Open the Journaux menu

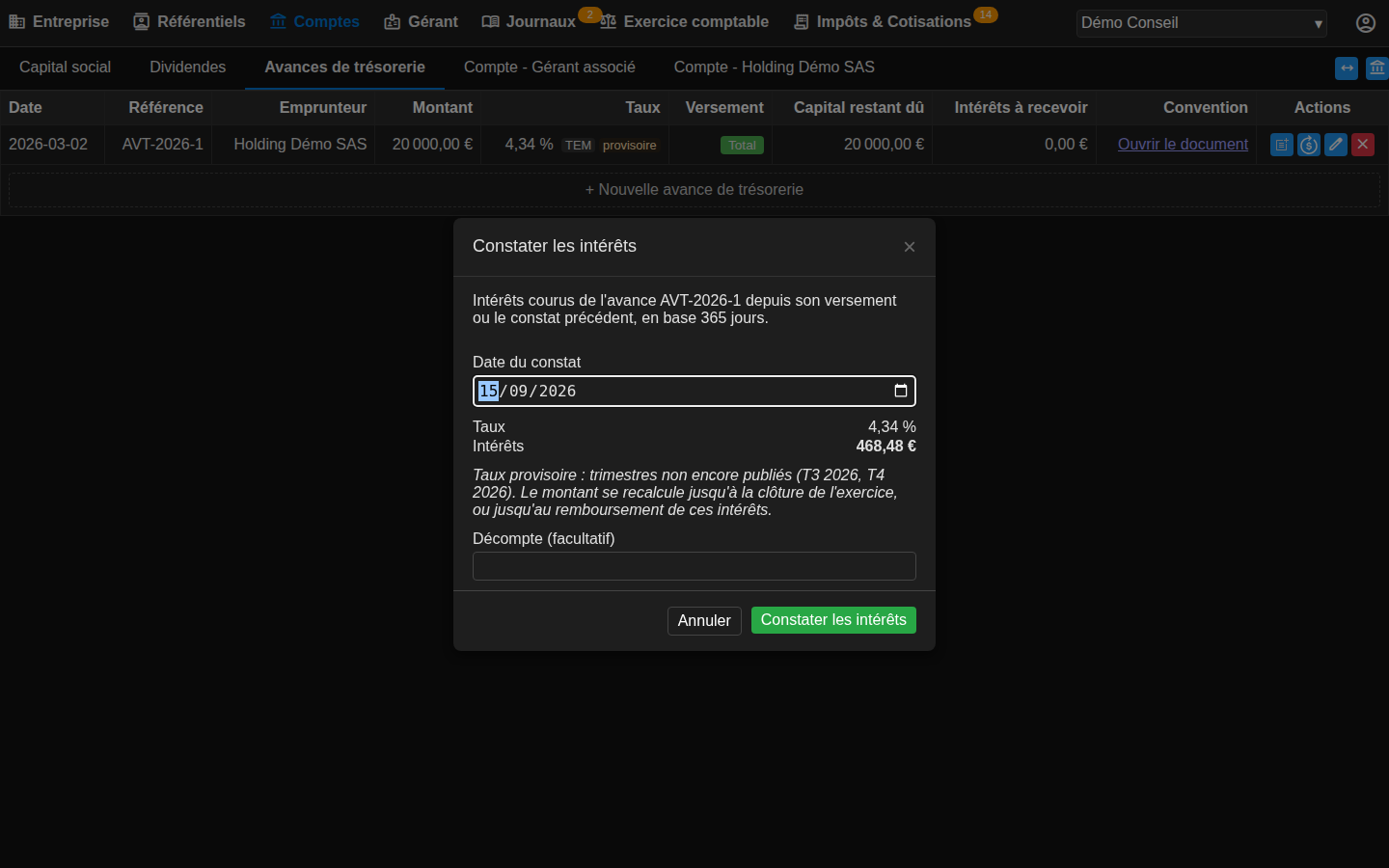tap(529, 21)
